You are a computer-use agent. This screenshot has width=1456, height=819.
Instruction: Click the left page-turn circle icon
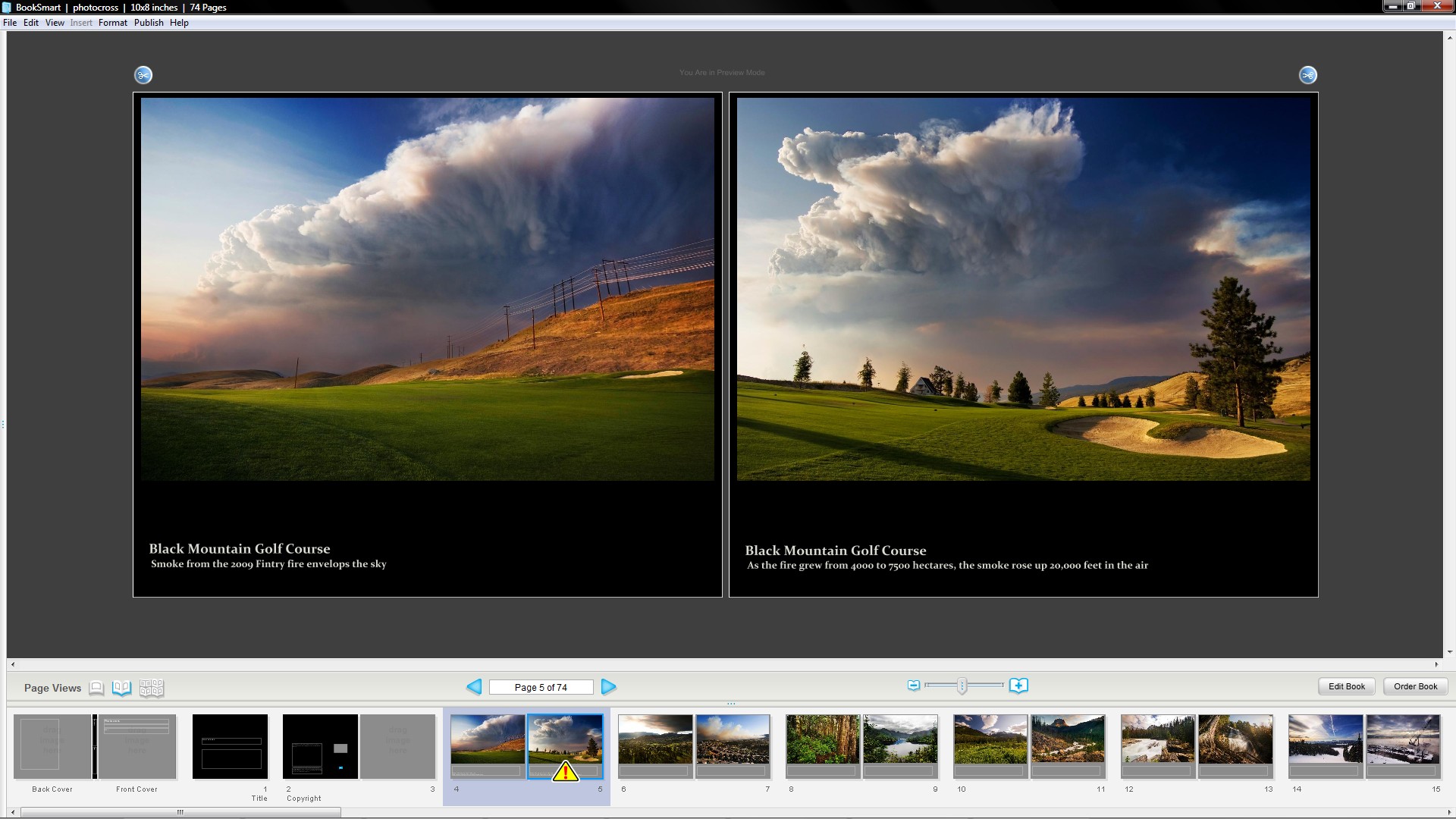[143, 75]
